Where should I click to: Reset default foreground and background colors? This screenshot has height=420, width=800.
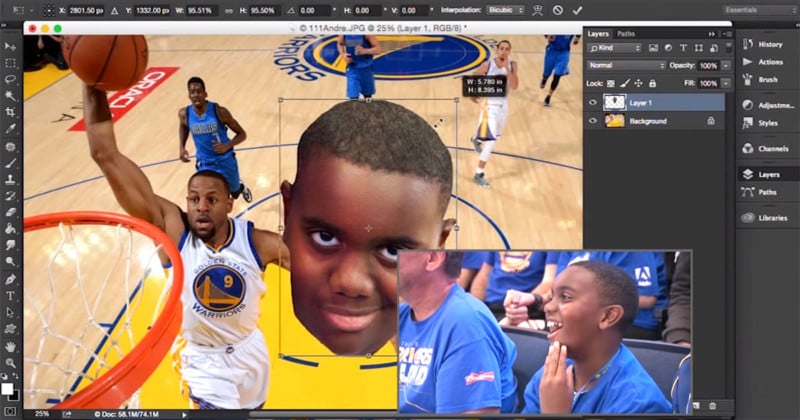(4, 377)
